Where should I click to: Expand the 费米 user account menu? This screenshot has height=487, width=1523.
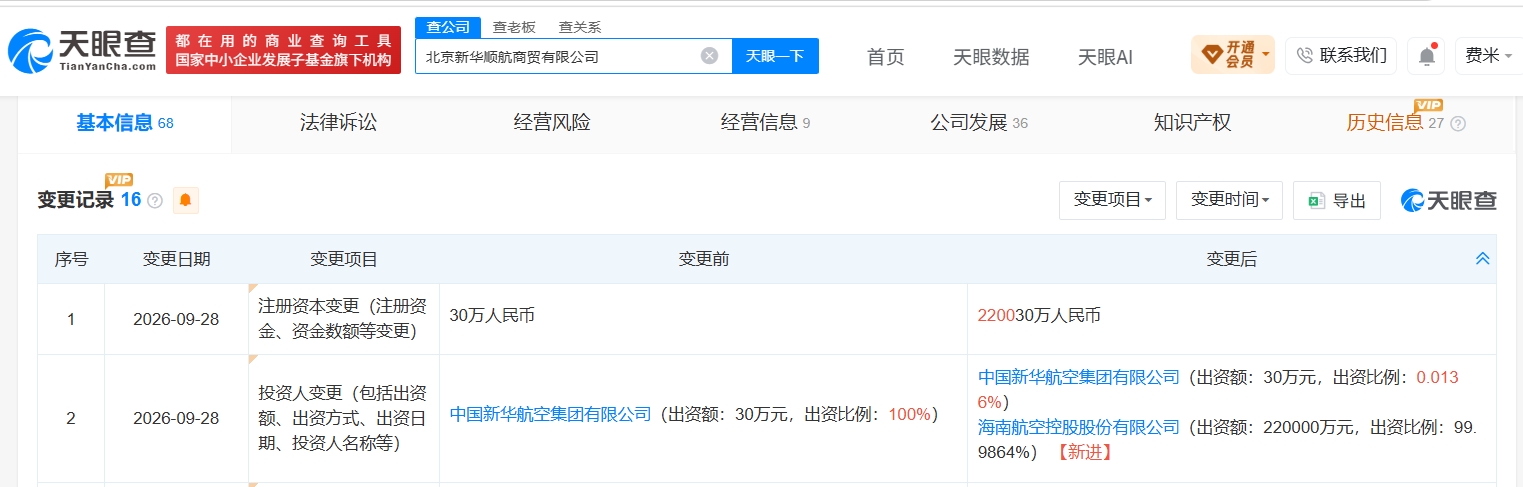[x=1489, y=56]
